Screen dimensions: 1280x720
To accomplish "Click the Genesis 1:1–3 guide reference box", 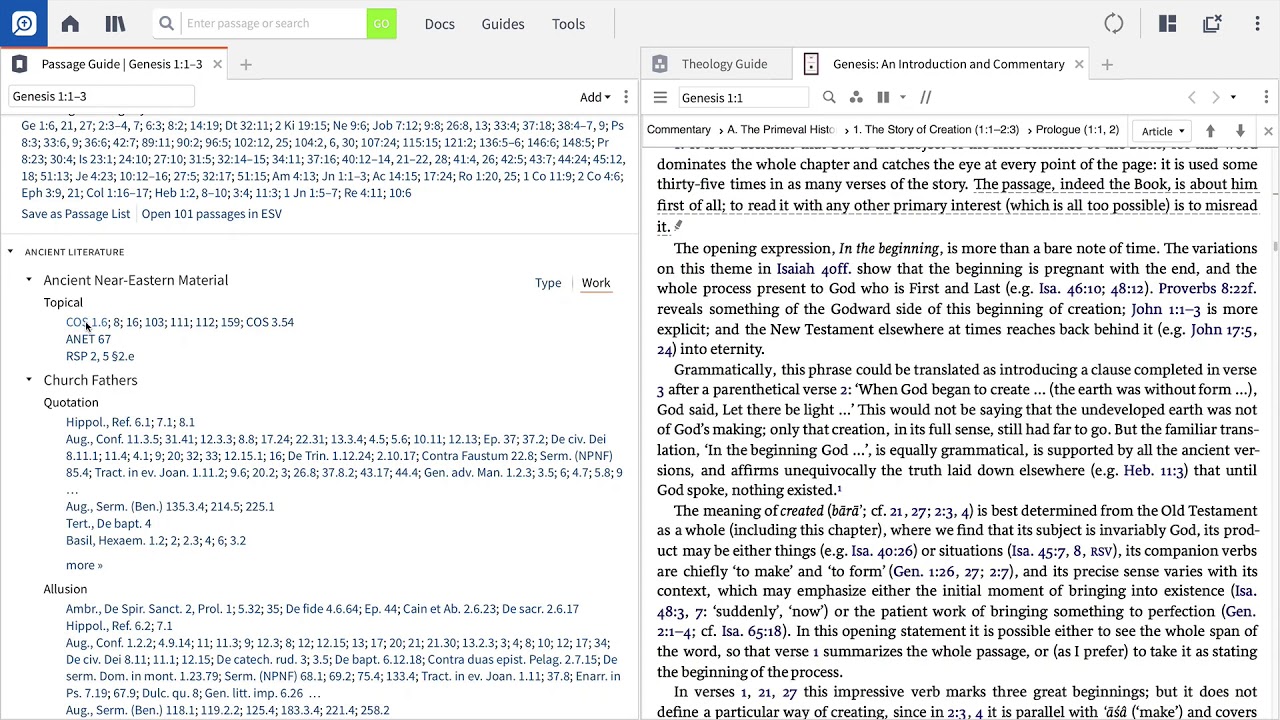I will click(101, 96).
